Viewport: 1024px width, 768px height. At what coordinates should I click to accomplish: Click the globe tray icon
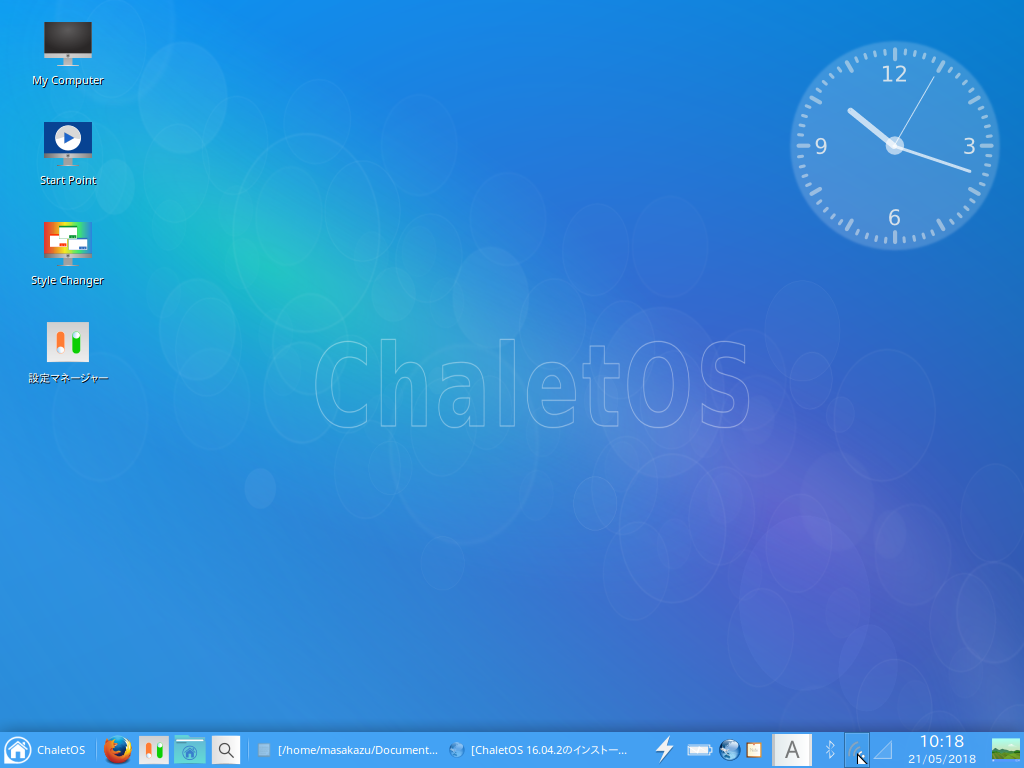pyautogui.click(x=729, y=750)
